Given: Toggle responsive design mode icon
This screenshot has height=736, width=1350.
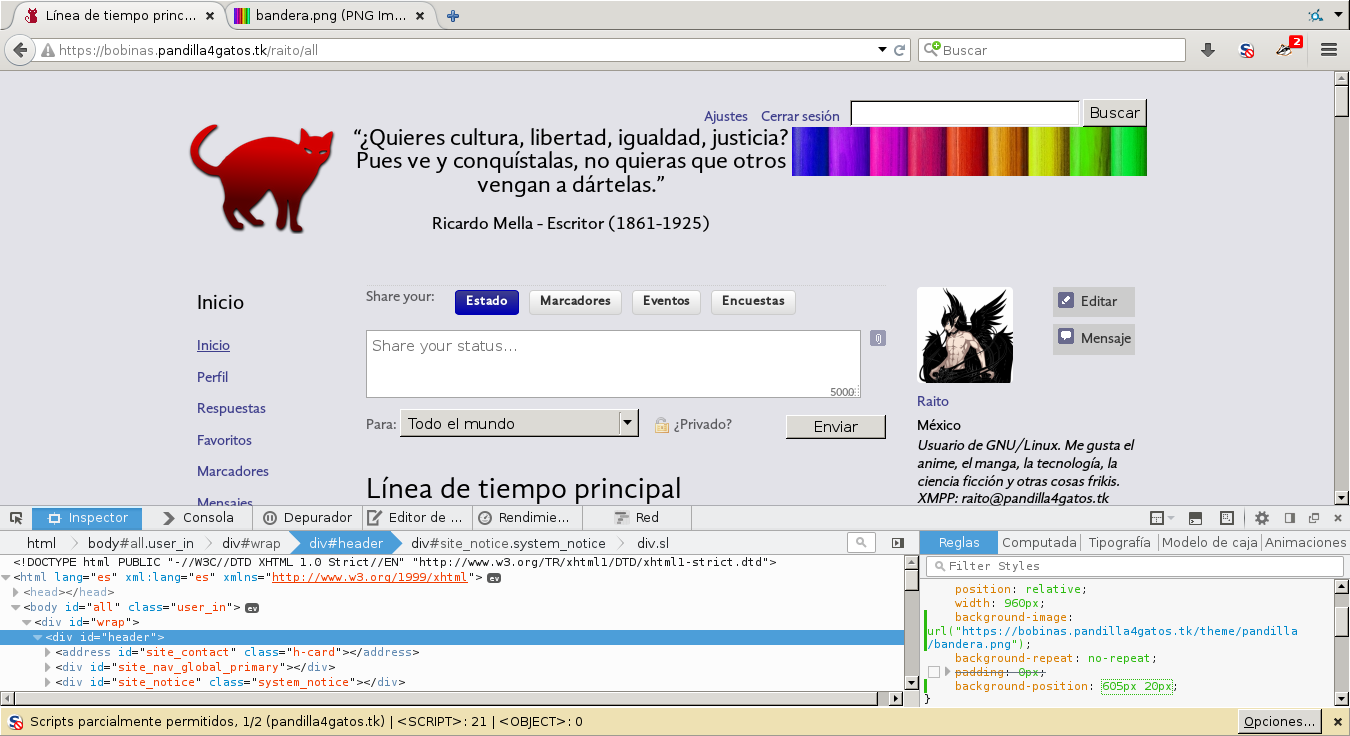Looking at the screenshot, I should coord(1226,518).
